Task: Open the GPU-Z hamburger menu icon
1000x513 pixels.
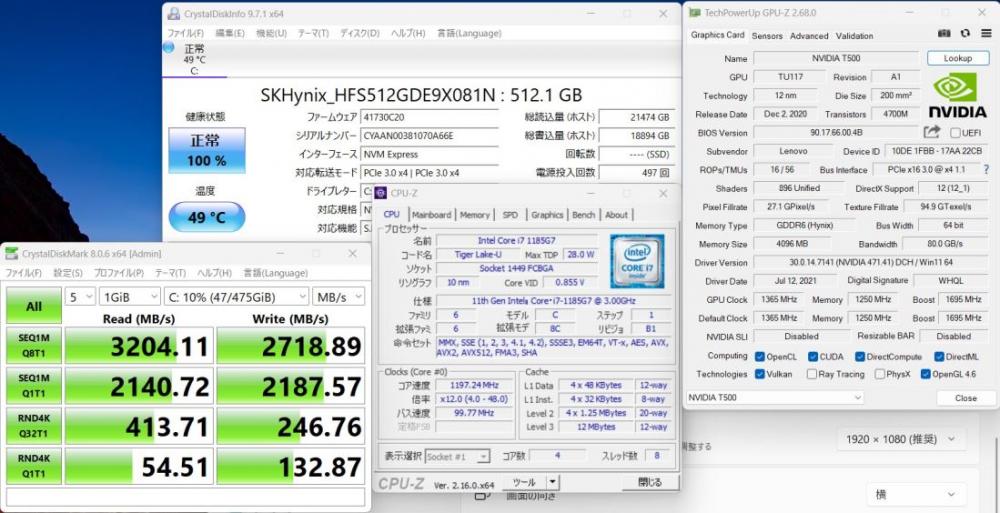Action: 985,34
